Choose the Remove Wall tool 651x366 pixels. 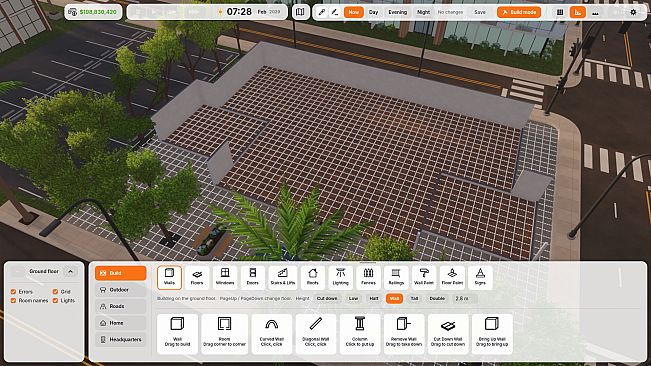click(x=404, y=334)
